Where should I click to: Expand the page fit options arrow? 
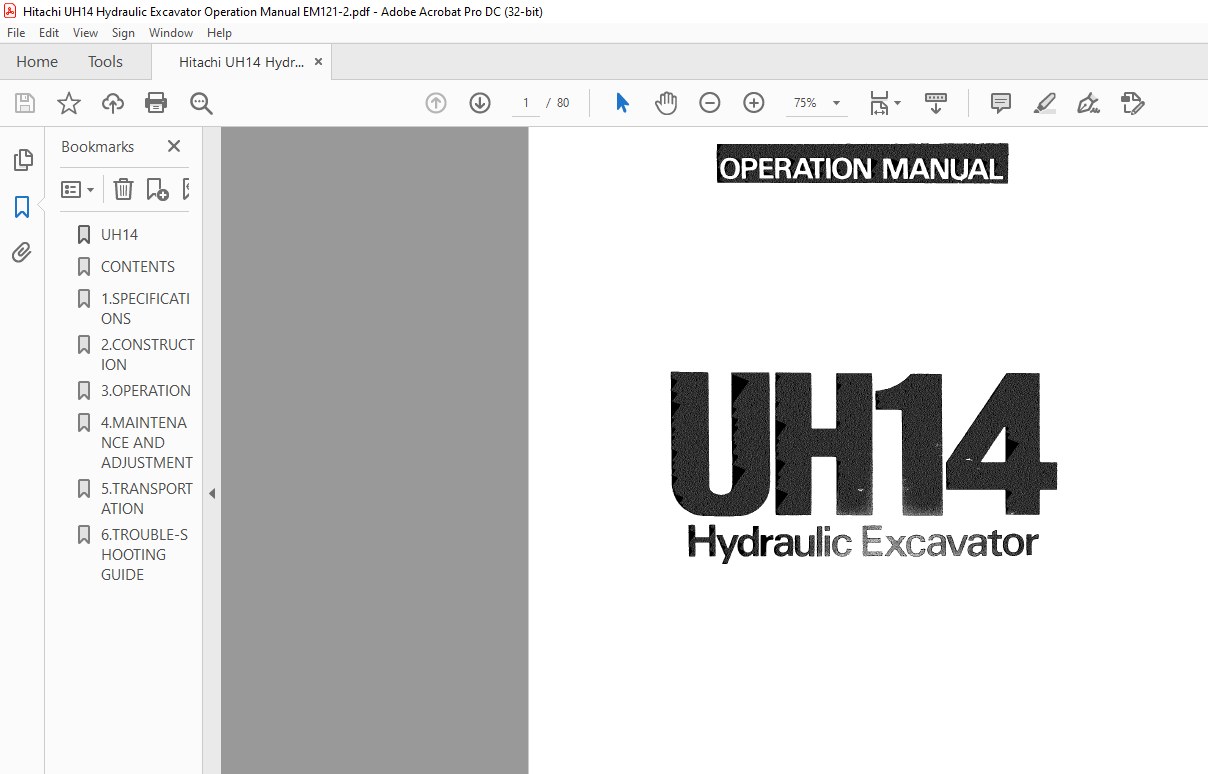tap(897, 103)
